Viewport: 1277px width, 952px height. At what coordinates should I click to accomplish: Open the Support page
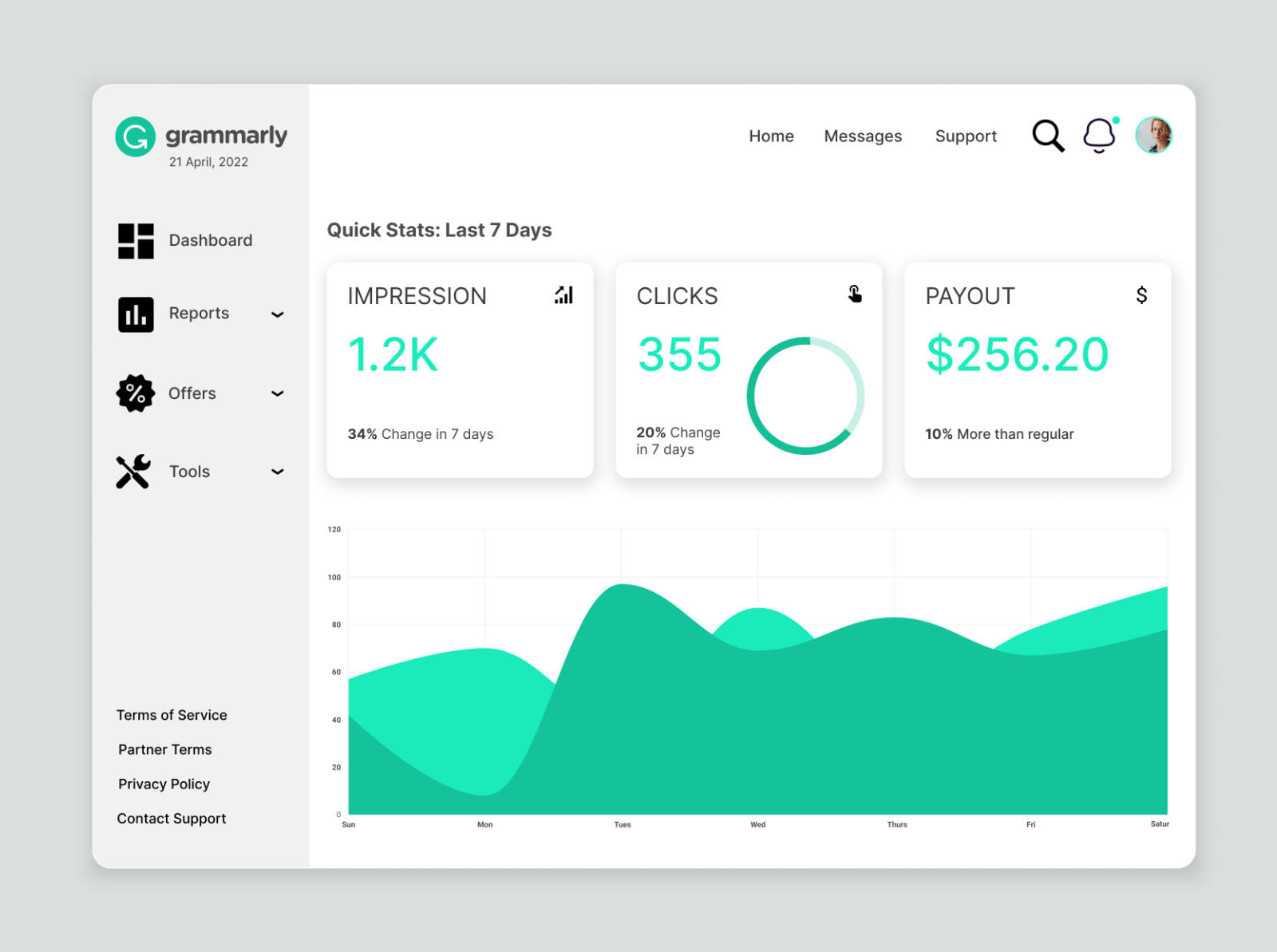(x=966, y=136)
